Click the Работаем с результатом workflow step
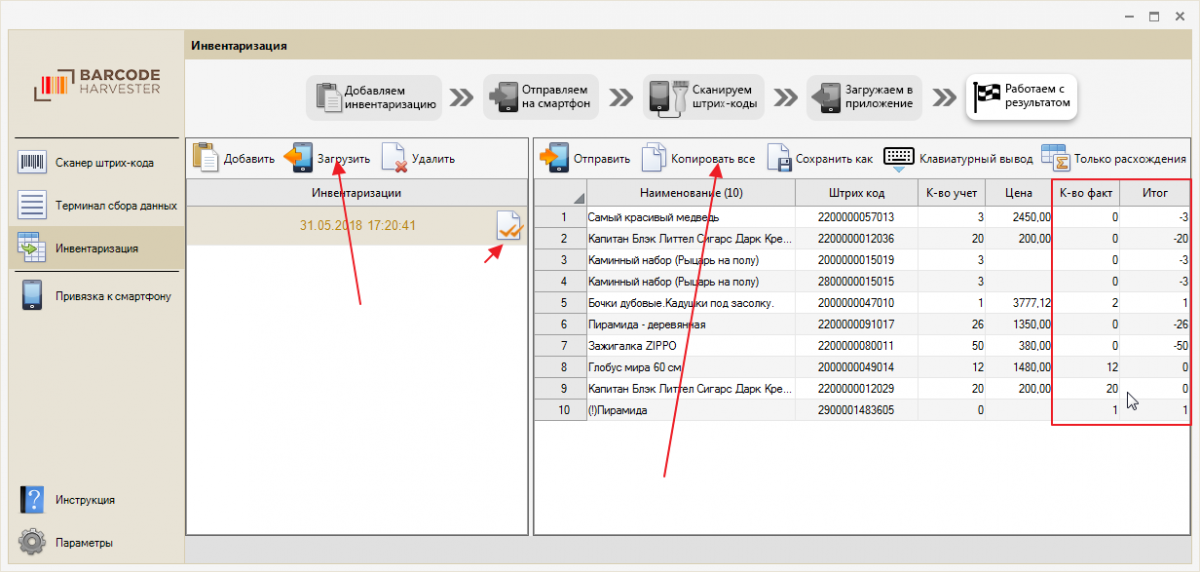This screenshot has height=572, width=1200. (1020, 97)
